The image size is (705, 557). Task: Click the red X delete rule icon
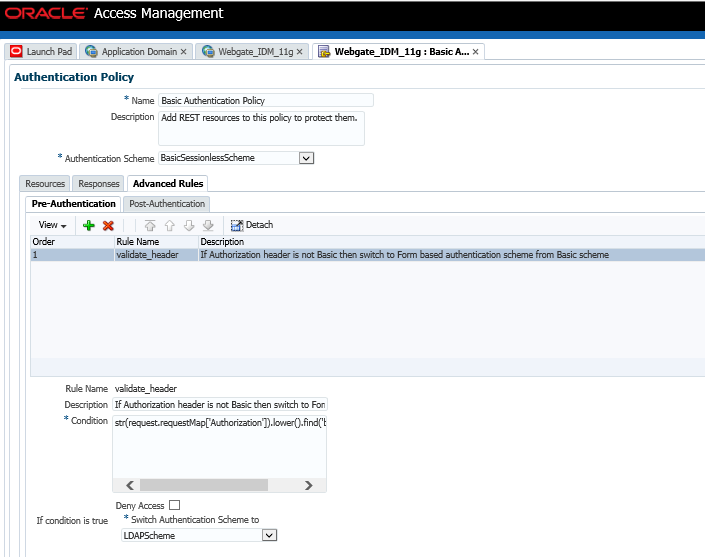(x=108, y=226)
